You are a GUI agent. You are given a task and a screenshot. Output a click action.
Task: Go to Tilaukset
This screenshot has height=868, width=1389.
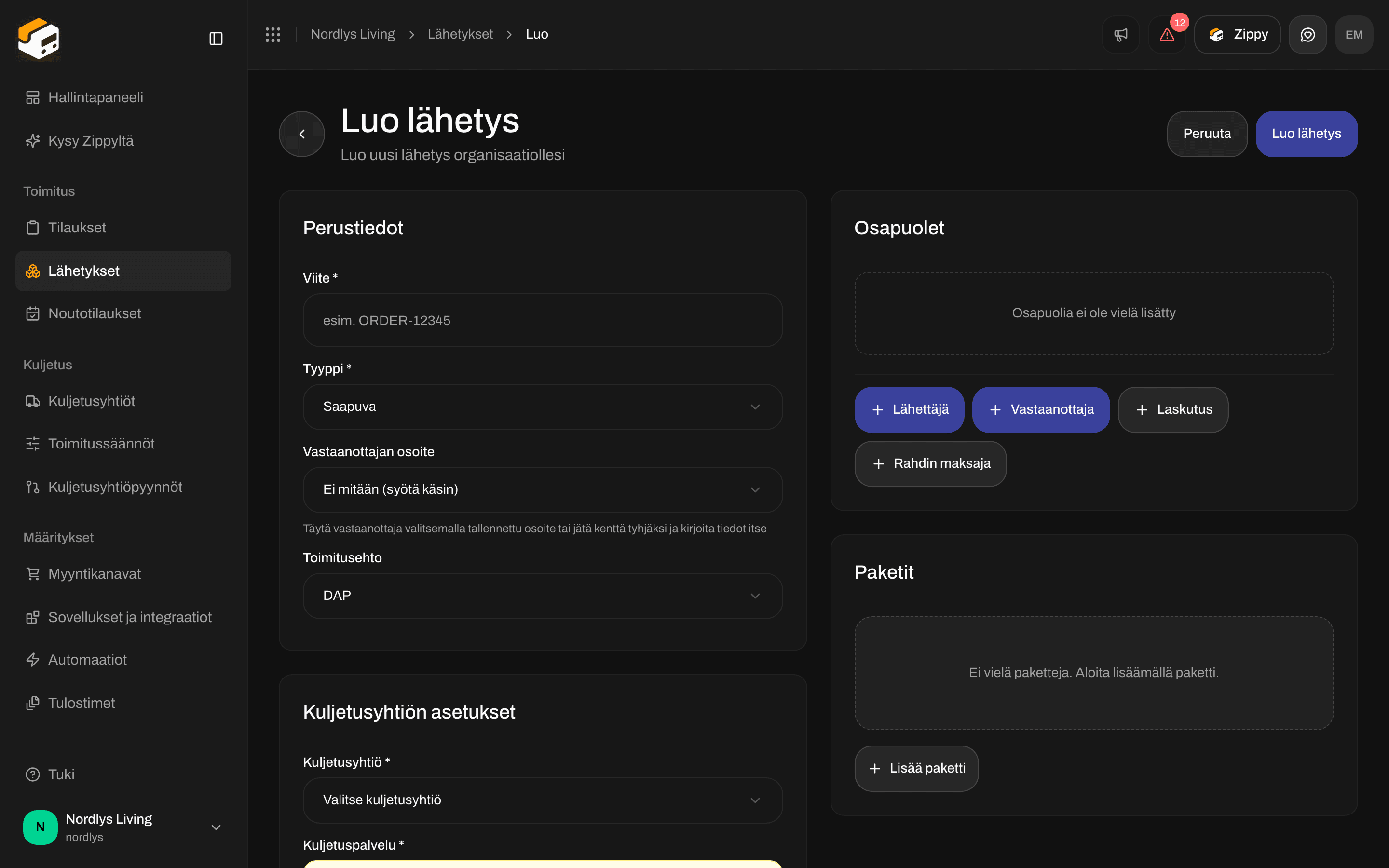point(123,227)
